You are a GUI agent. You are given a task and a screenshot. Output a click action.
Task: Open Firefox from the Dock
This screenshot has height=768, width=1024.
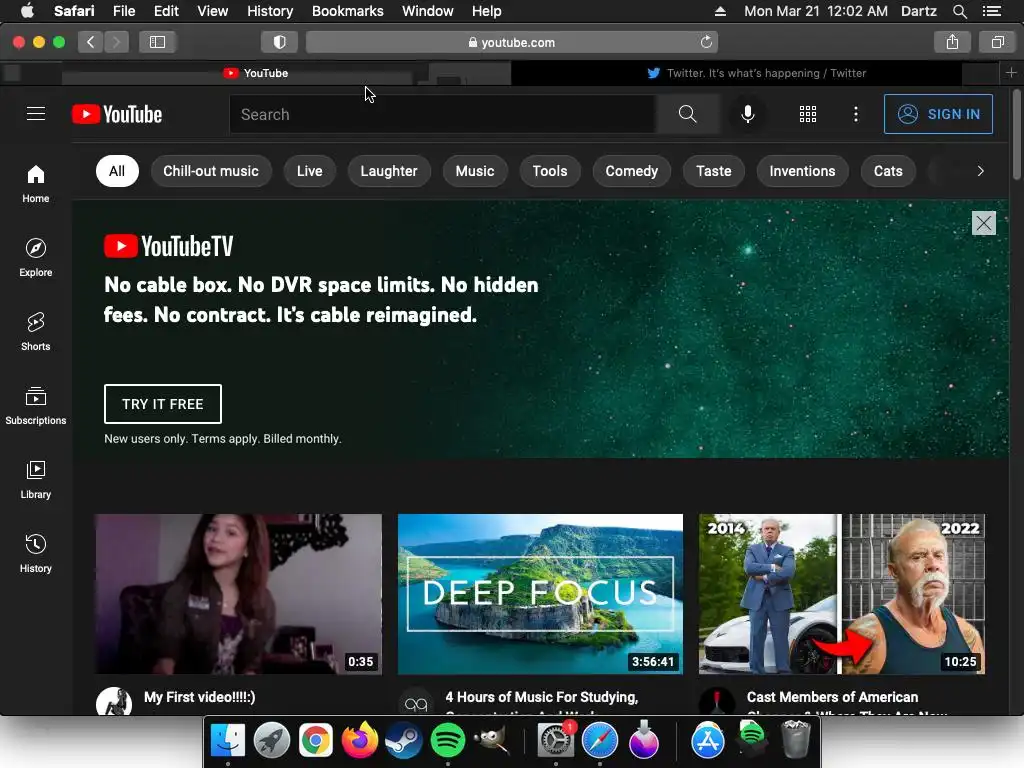(x=360, y=741)
